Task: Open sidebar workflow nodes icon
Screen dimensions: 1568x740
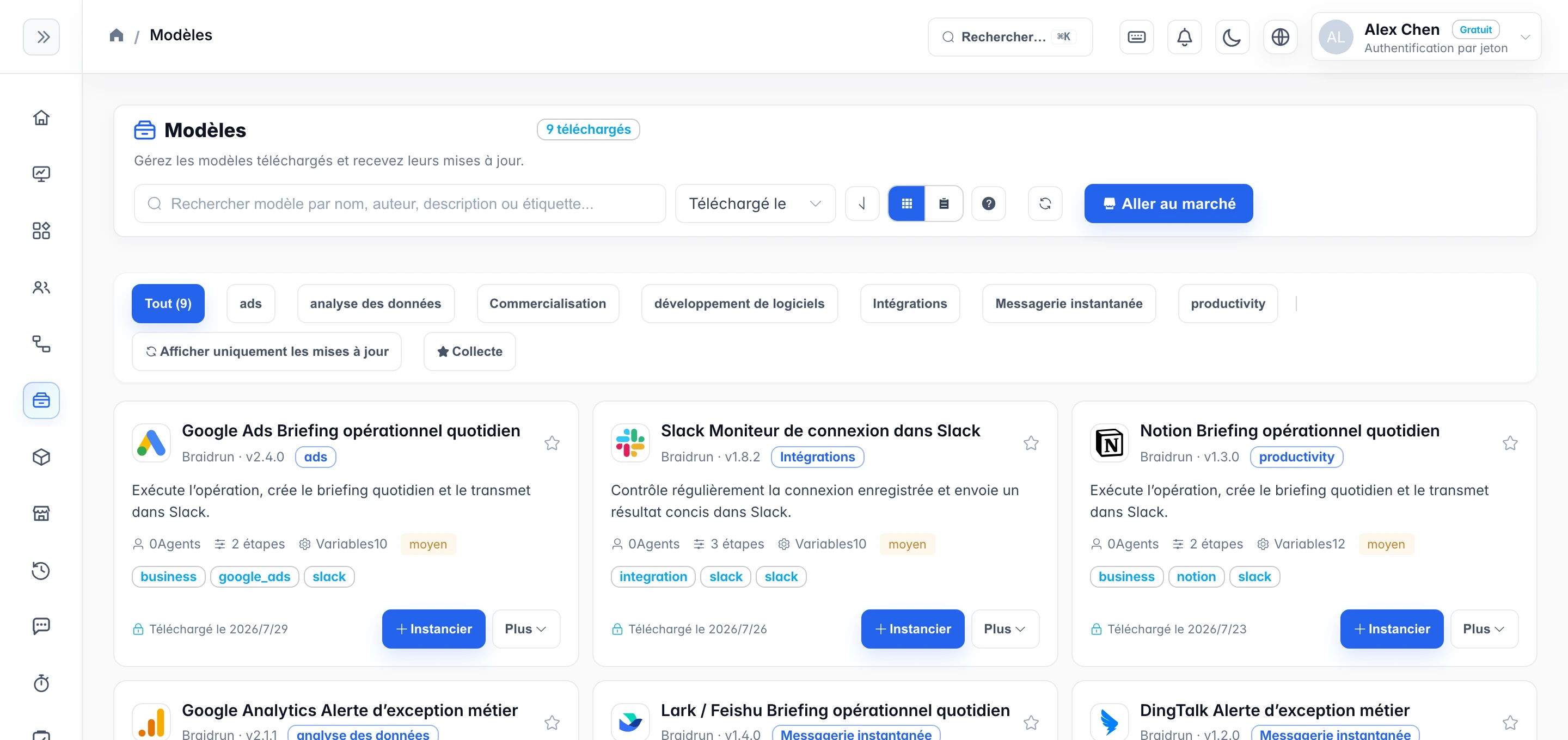Action: (x=41, y=344)
